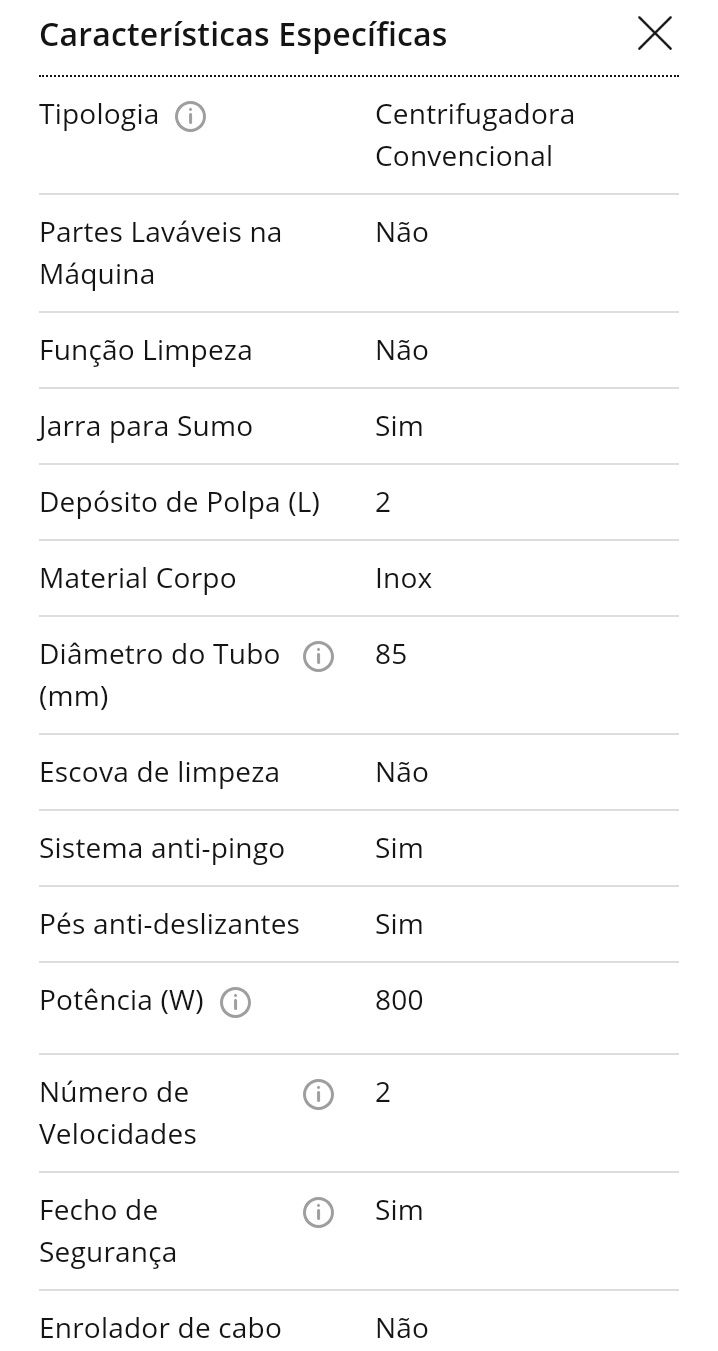Click the 800 power value

click(399, 1000)
